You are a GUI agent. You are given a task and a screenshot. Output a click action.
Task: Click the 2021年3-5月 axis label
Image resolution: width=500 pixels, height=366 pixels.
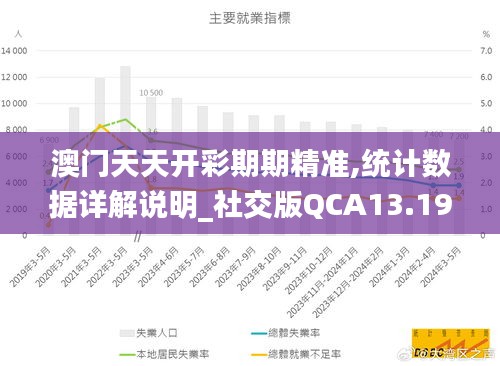81,267
